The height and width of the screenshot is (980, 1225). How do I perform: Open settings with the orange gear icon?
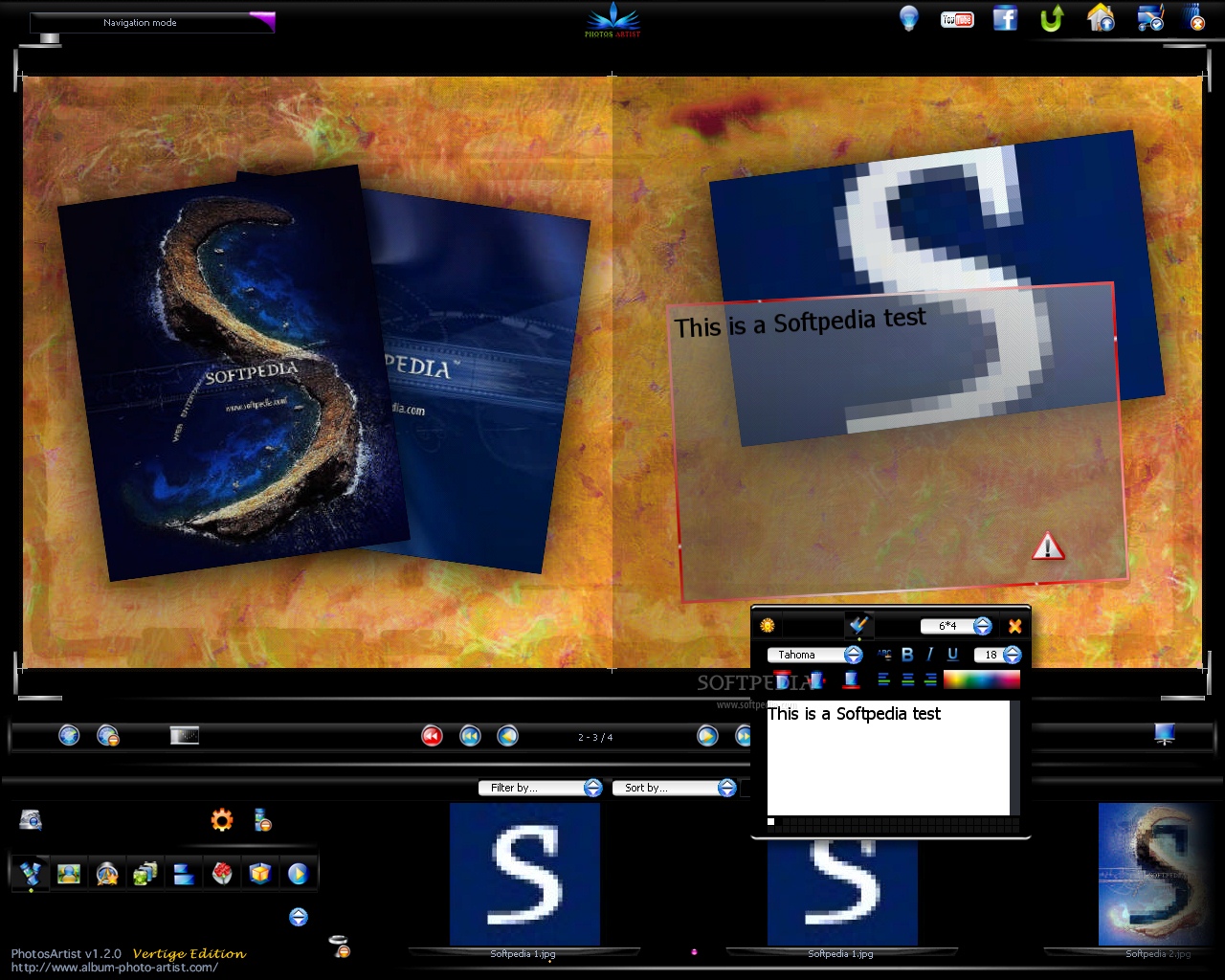pos(222,820)
